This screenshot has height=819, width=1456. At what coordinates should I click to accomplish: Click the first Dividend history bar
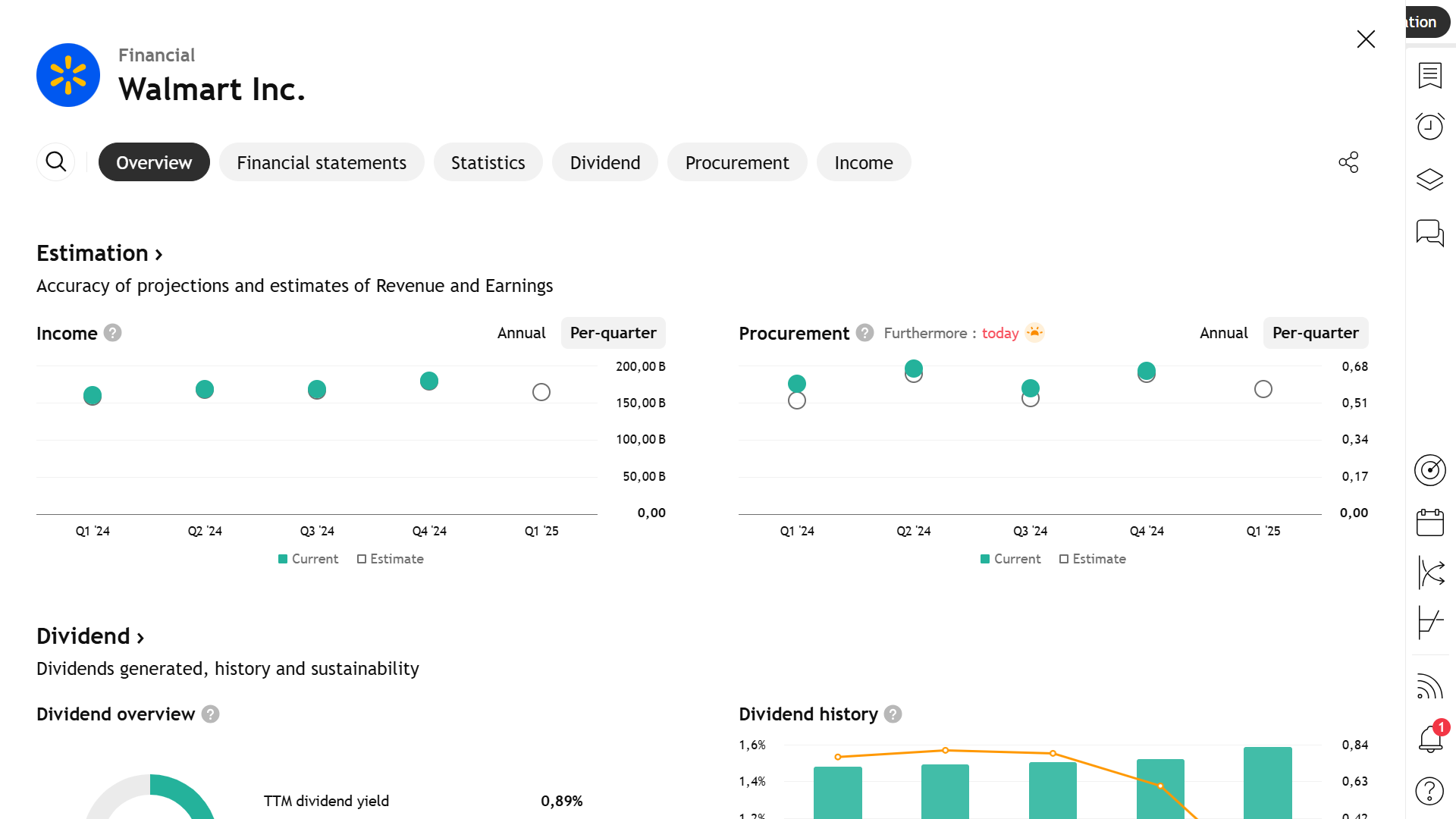(x=838, y=792)
